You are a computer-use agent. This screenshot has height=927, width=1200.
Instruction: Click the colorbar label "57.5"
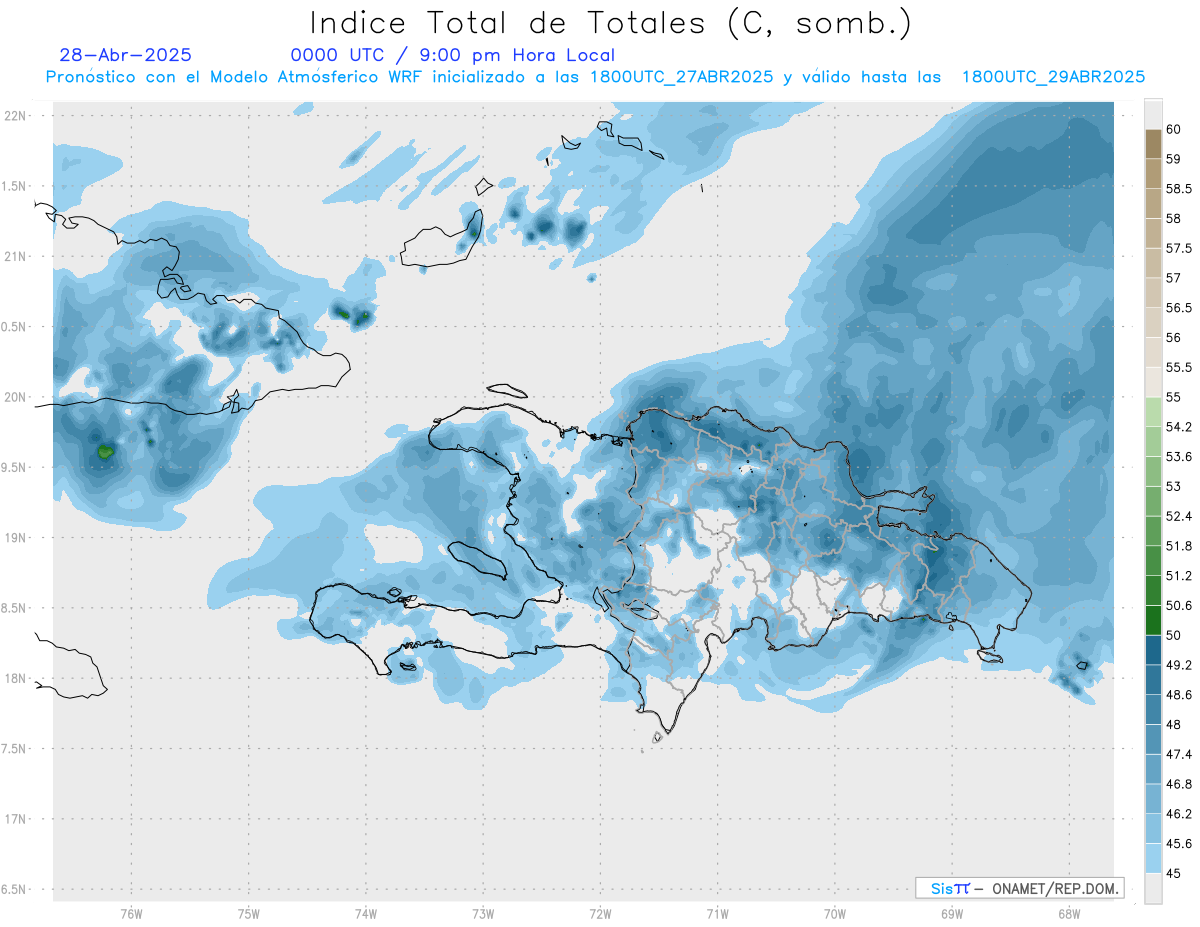coord(1179,249)
